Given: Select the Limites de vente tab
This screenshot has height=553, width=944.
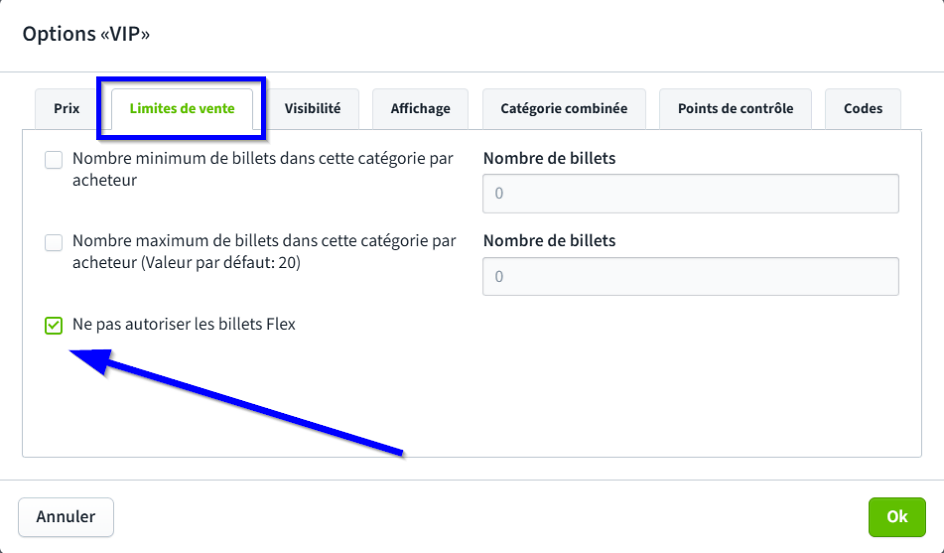Looking at the screenshot, I should (x=182, y=108).
